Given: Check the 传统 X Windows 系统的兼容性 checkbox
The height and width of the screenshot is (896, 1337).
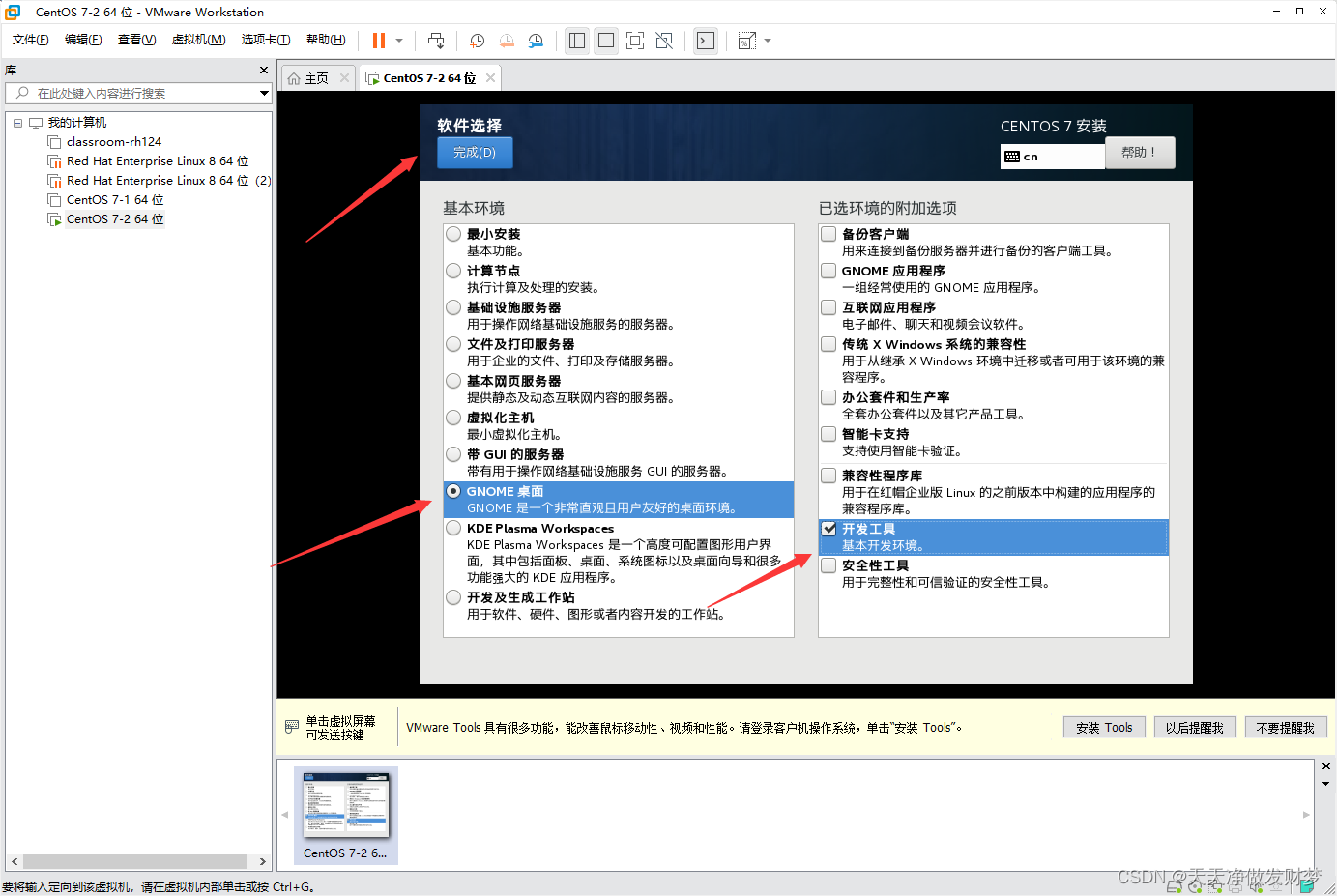Looking at the screenshot, I should [828, 344].
